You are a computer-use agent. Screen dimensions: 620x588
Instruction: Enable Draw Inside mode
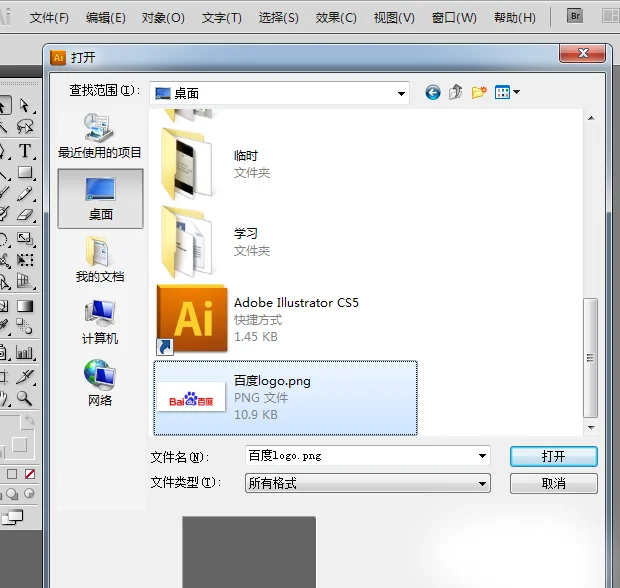tap(29, 493)
